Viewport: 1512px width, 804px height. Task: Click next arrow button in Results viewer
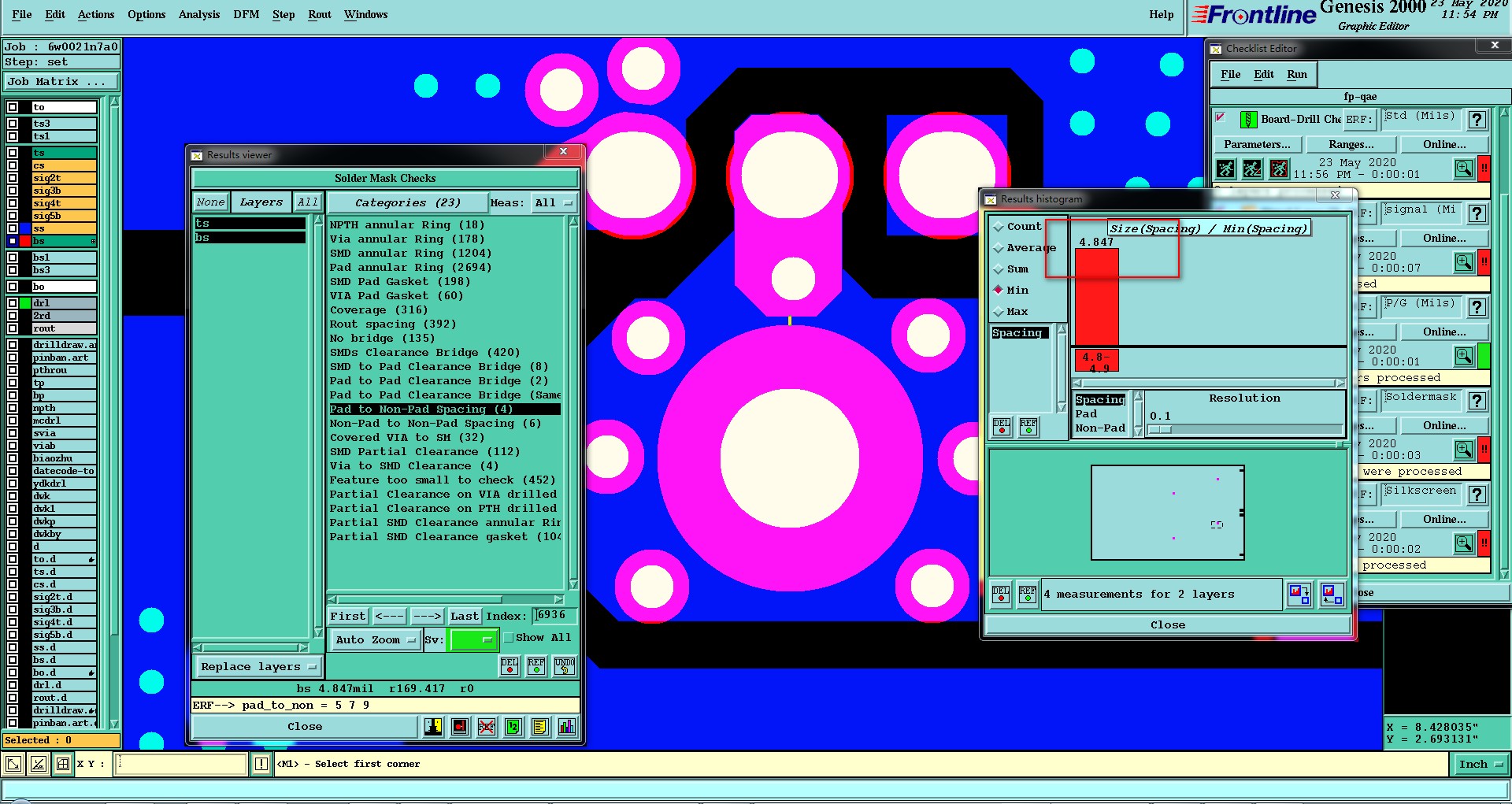pos(427,616)
